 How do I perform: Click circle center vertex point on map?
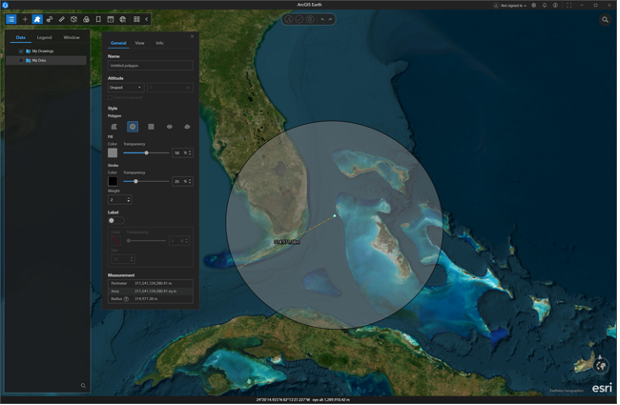(x=336, y=216)
